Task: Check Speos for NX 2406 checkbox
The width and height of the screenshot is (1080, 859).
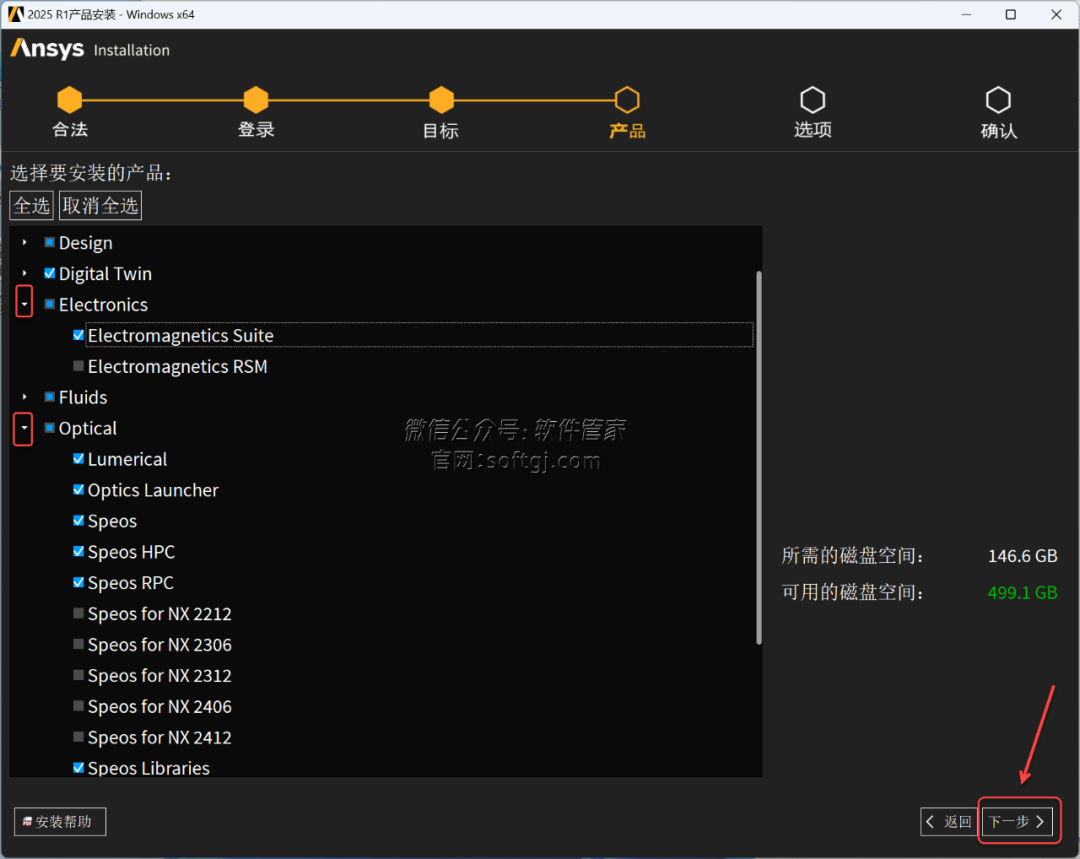Action: pyautogui.click(x=79, y=707)
